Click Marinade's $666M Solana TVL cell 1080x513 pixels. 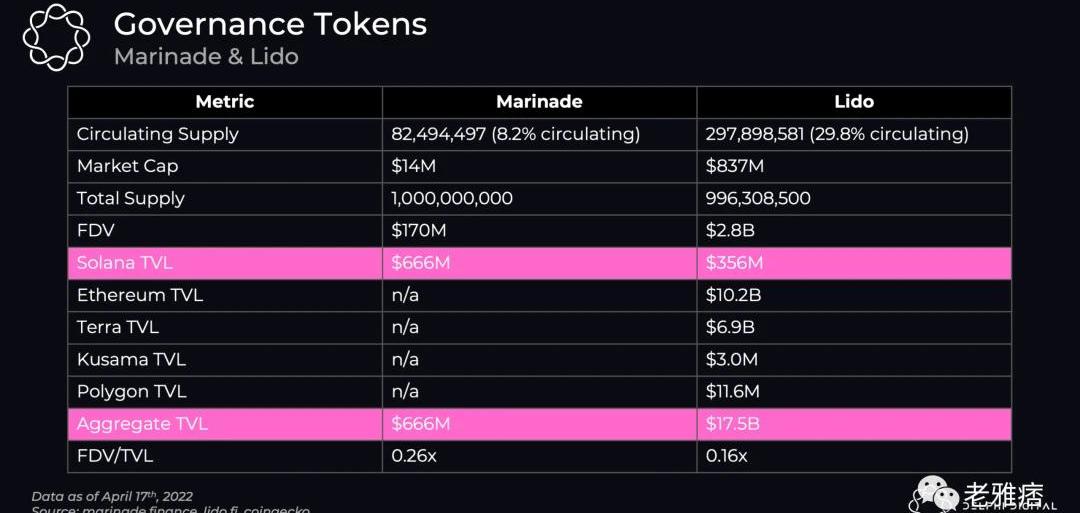(x=421, y=263)
